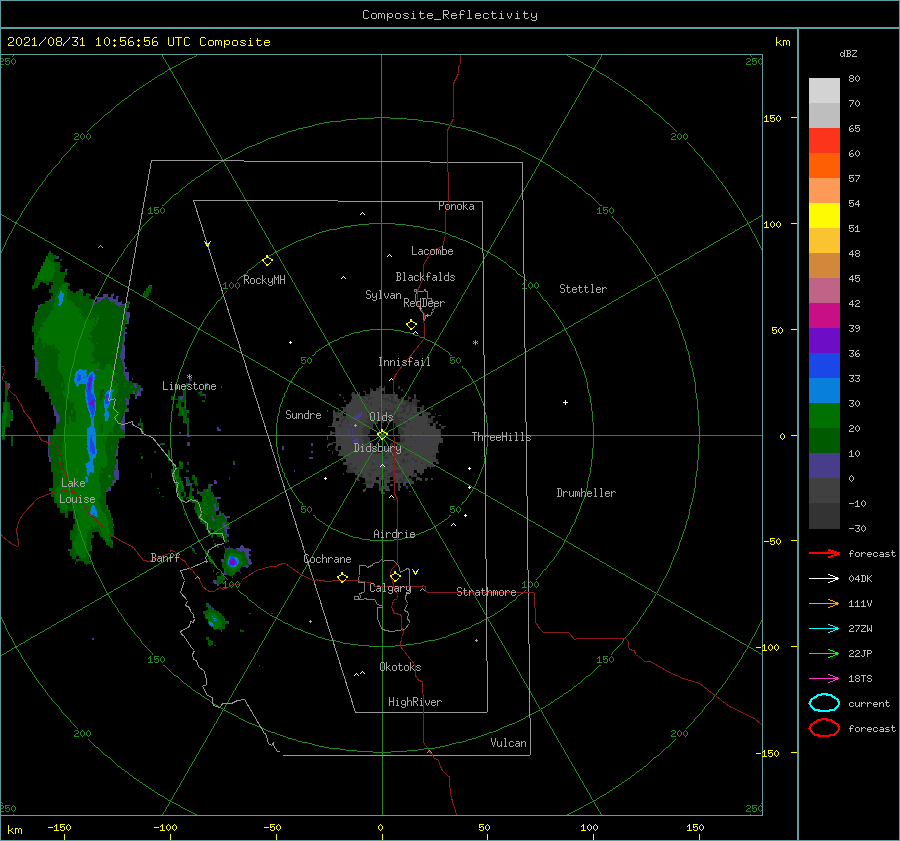
Task: Click the Lacombe label
Action: point(432,251)
